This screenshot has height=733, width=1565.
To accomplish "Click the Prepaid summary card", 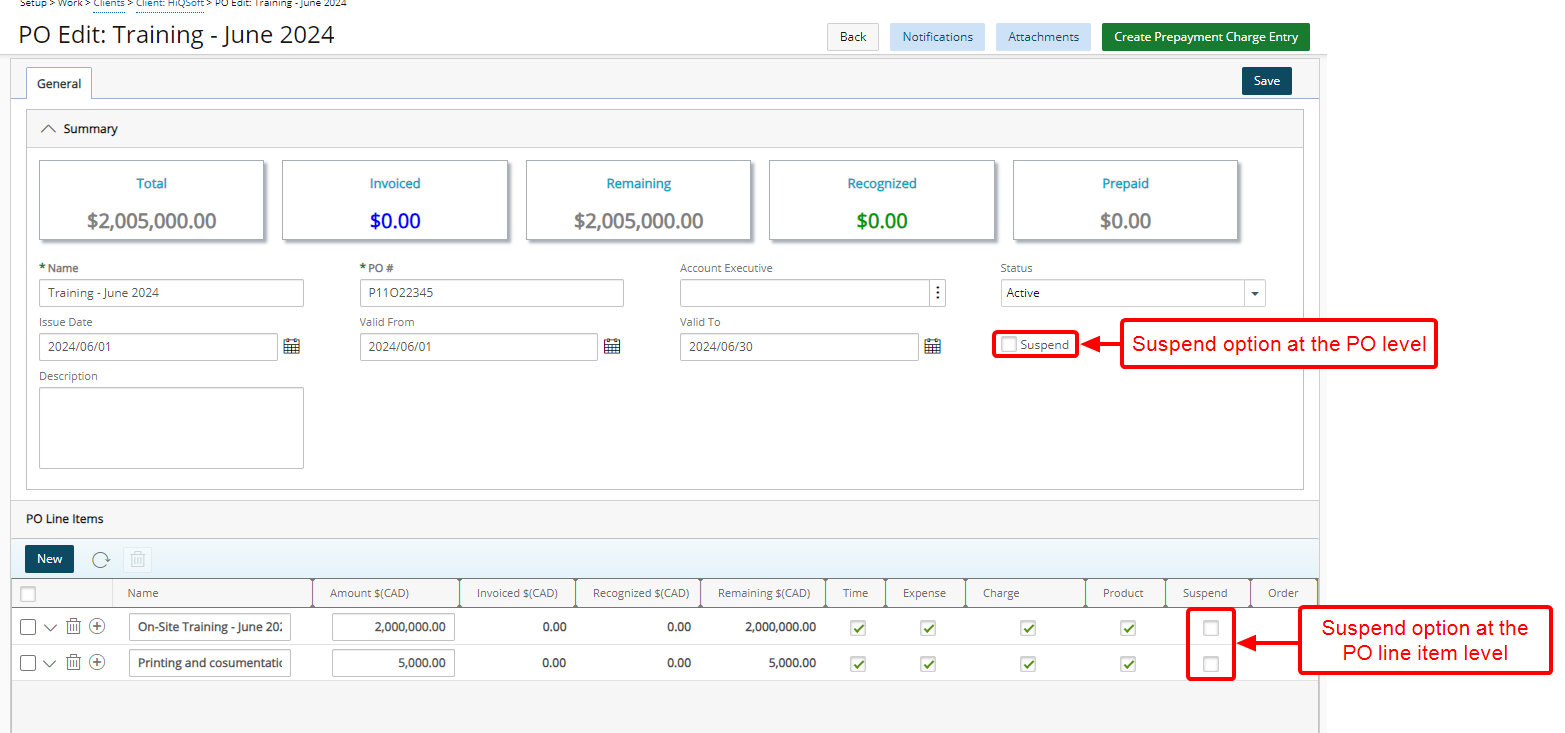I will (x=1125, y=200).
